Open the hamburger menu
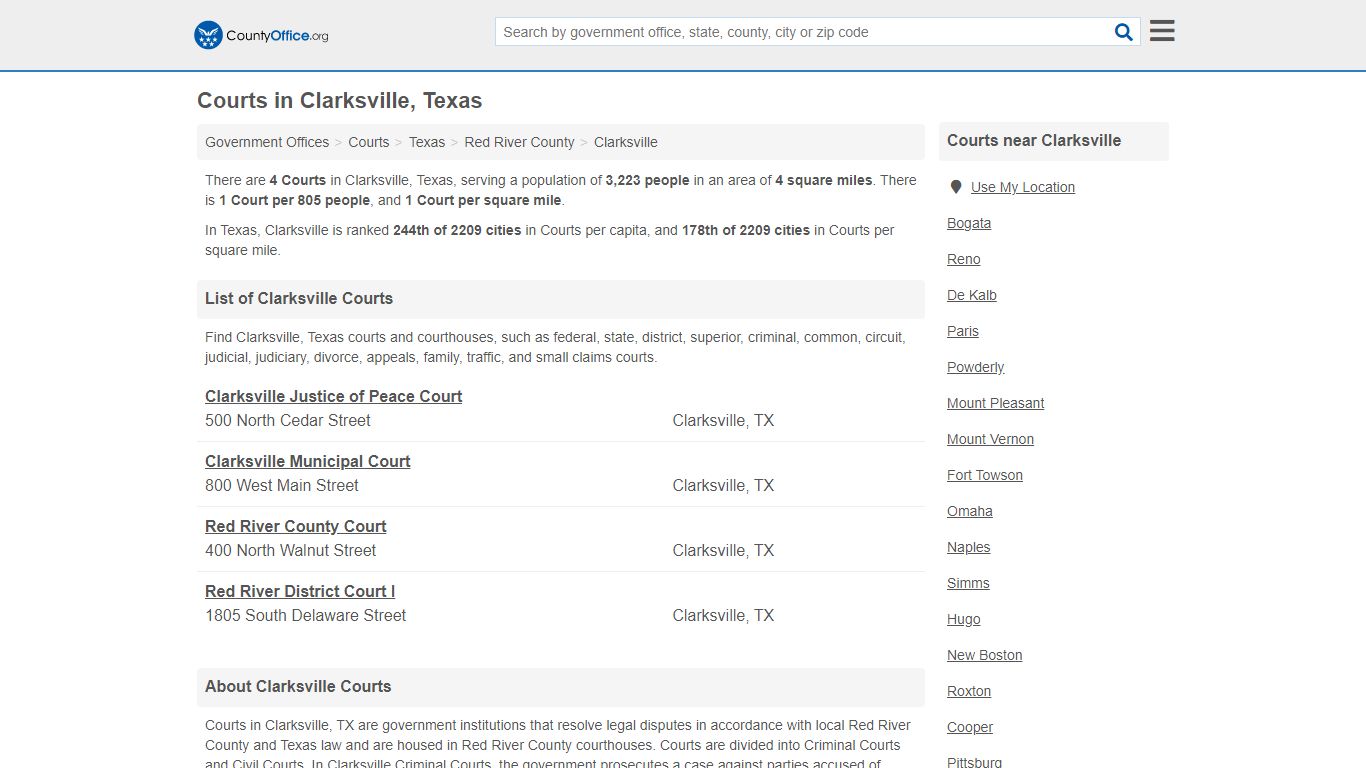 pos(1162,31)
